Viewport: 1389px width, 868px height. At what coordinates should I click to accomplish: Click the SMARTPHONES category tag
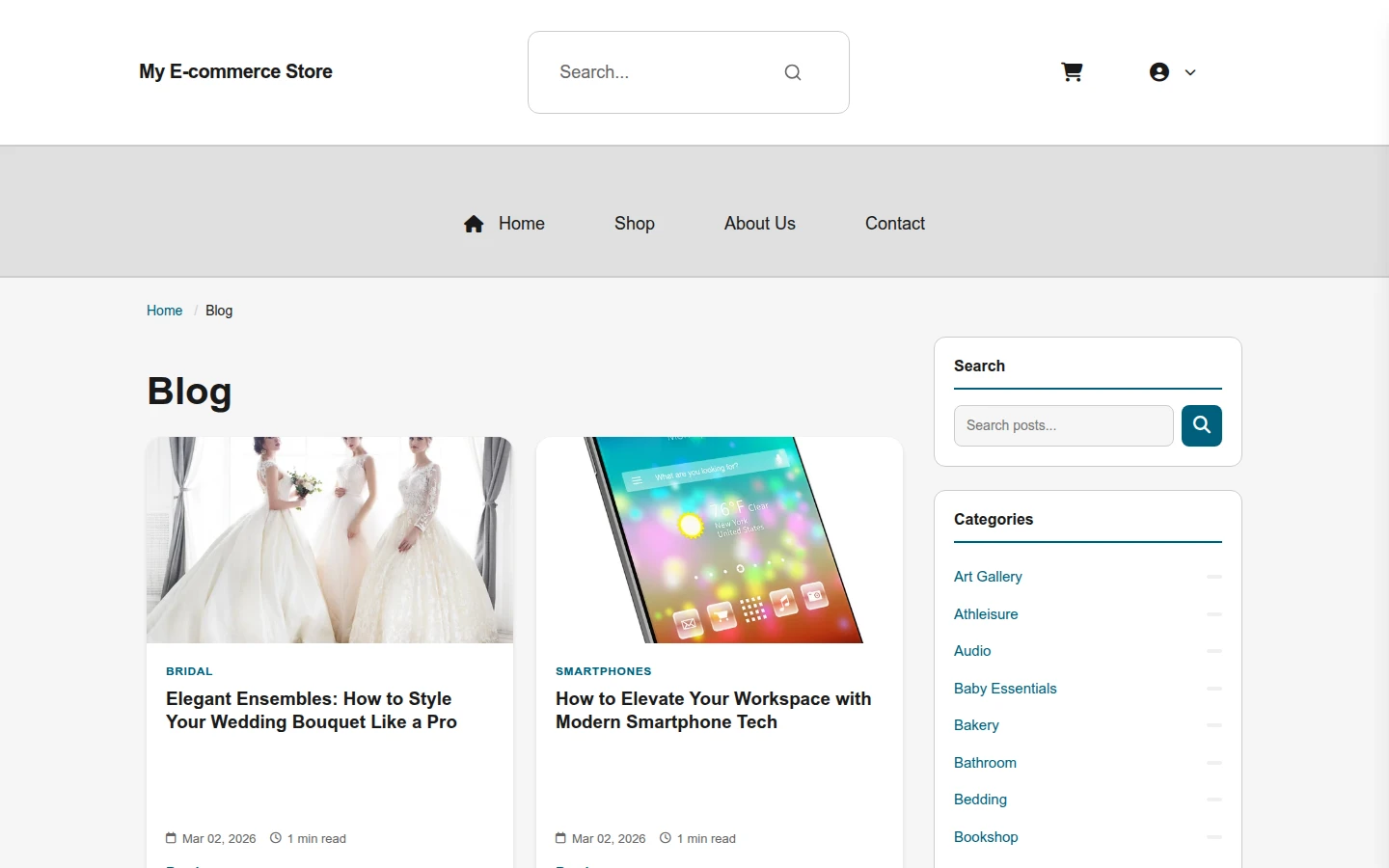coord(604,671)
